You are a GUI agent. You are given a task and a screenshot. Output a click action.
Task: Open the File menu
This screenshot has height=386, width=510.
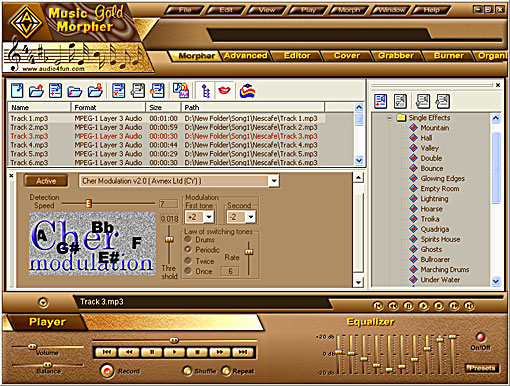tap(185, 10)
